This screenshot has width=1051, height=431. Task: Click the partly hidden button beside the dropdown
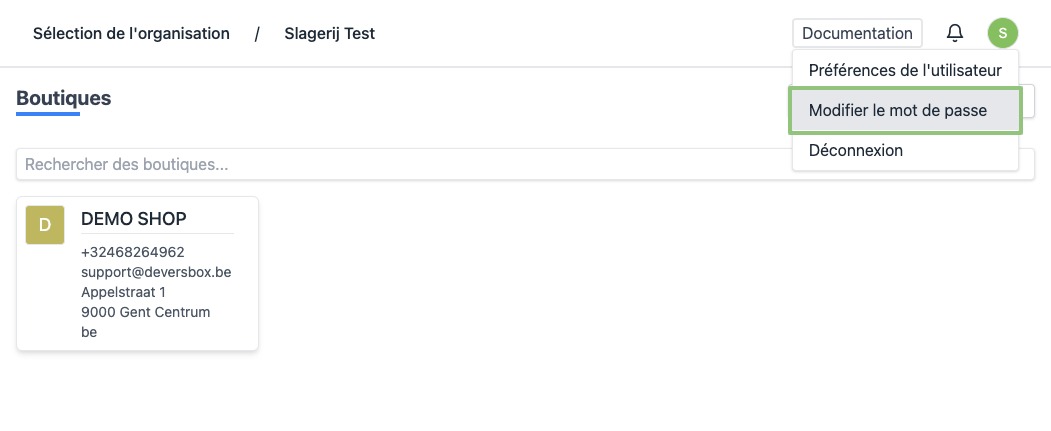click(x=1028, y=100)
